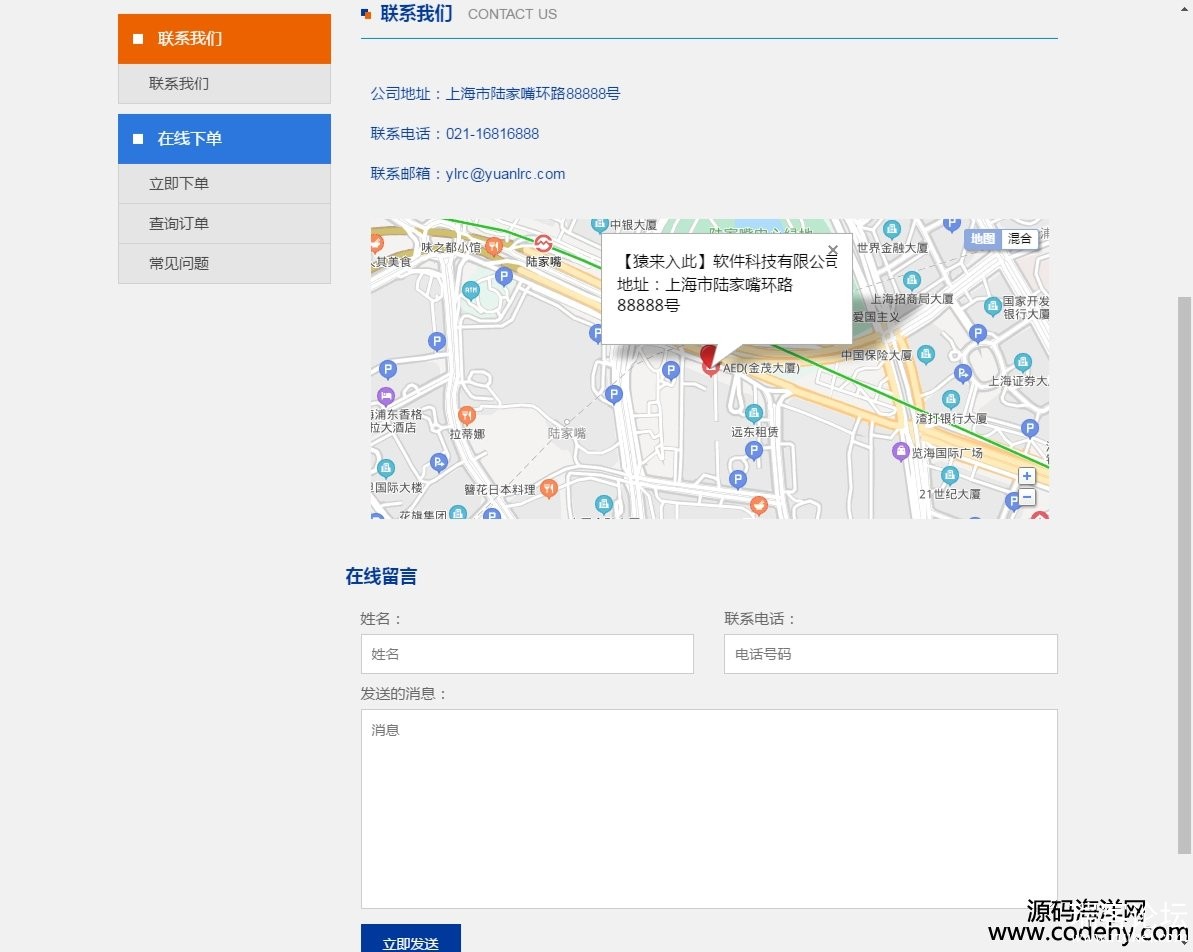Zoom out with the map minus button
The height and width of the screenshot is (952, 1193).
pyautogui.click(x=1026, y=497)
